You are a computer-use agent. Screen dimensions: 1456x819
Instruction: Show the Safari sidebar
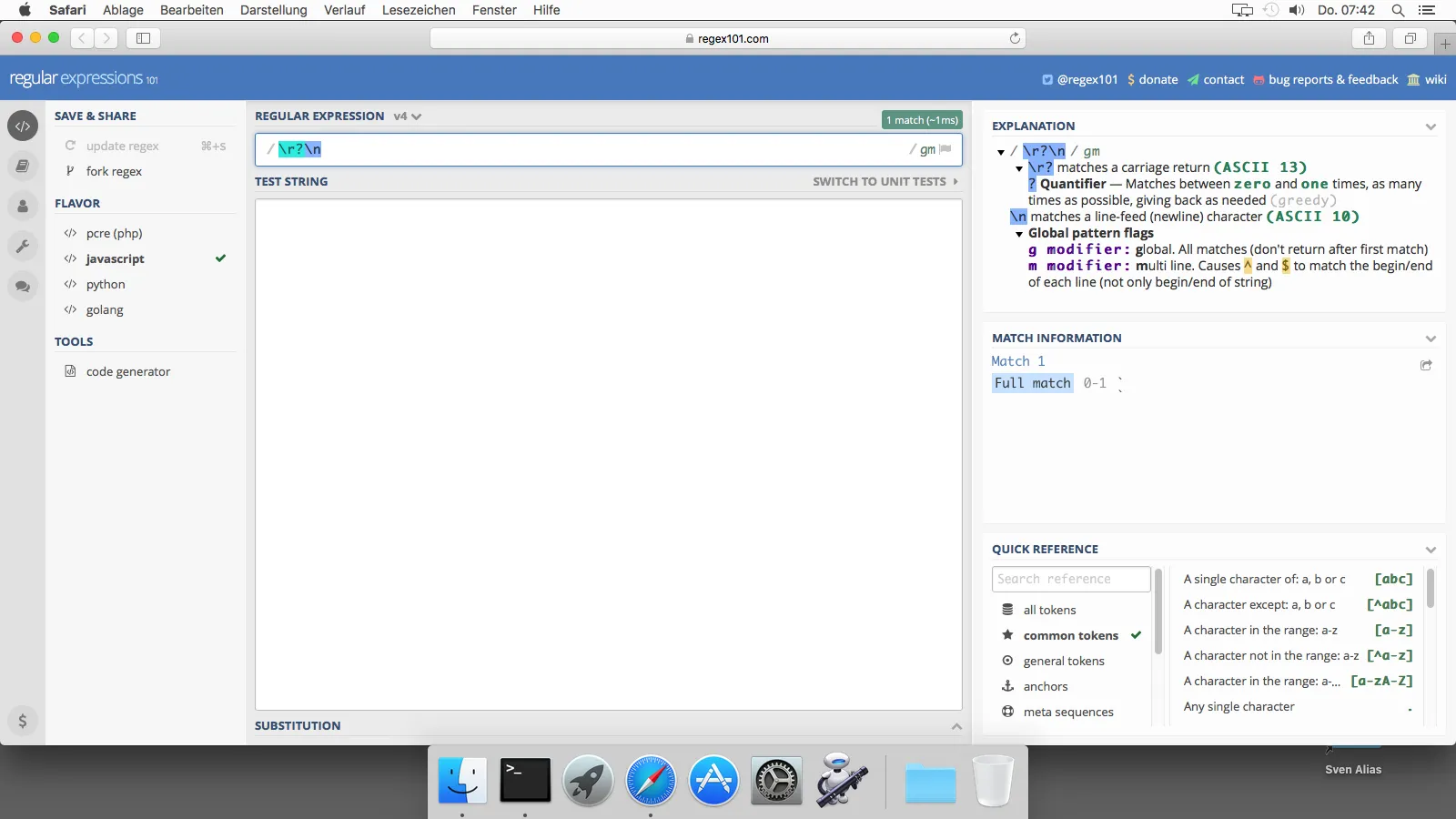pos(143,38)
